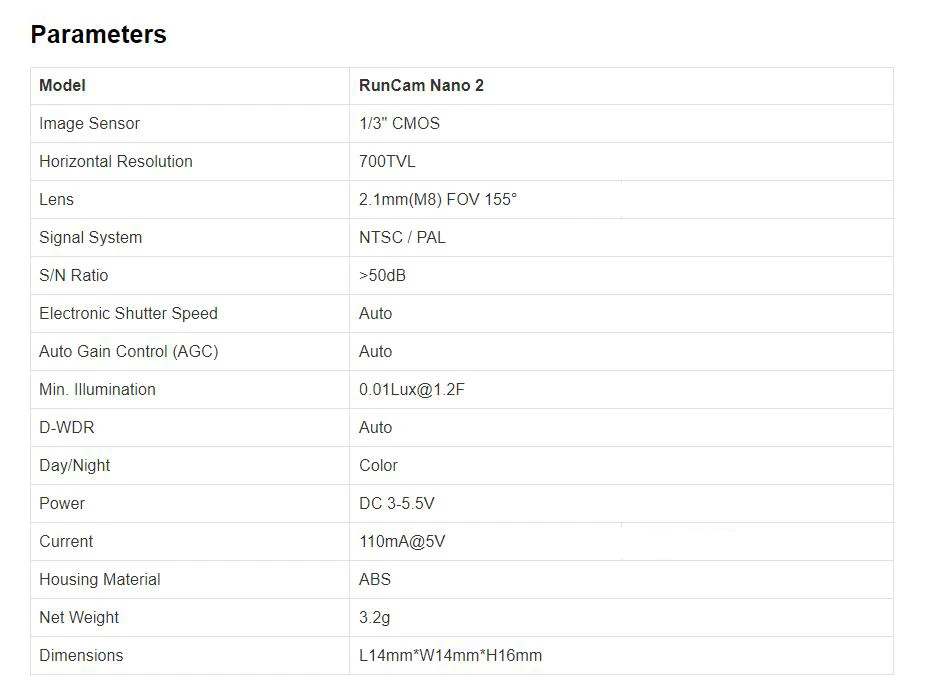Click the 'DC 3-5.5V' value
The height and width of the screenshot is (700, 925).
pyautogui.click(x=397, y=504)
